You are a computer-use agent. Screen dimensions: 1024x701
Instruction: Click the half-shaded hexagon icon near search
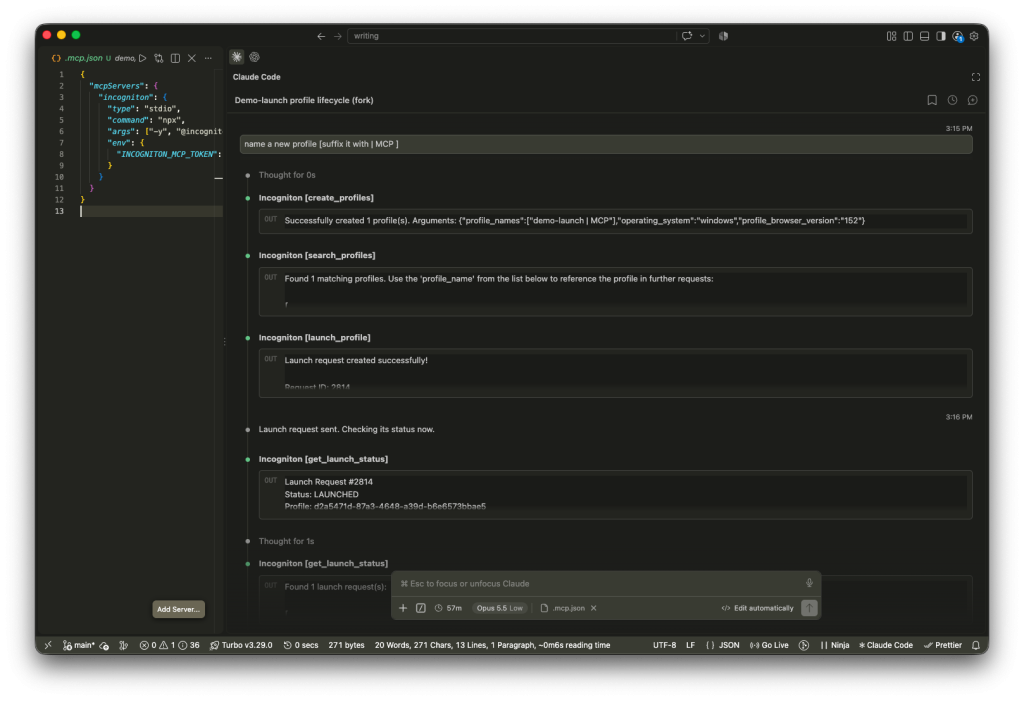(x=724, y=36)
